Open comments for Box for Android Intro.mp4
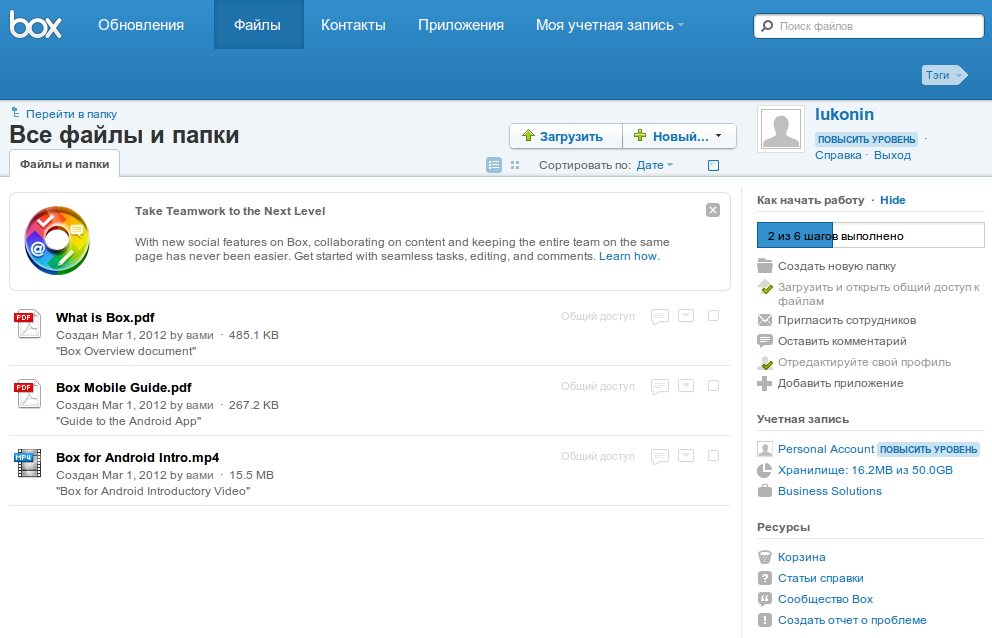 [x=660, y=456]
